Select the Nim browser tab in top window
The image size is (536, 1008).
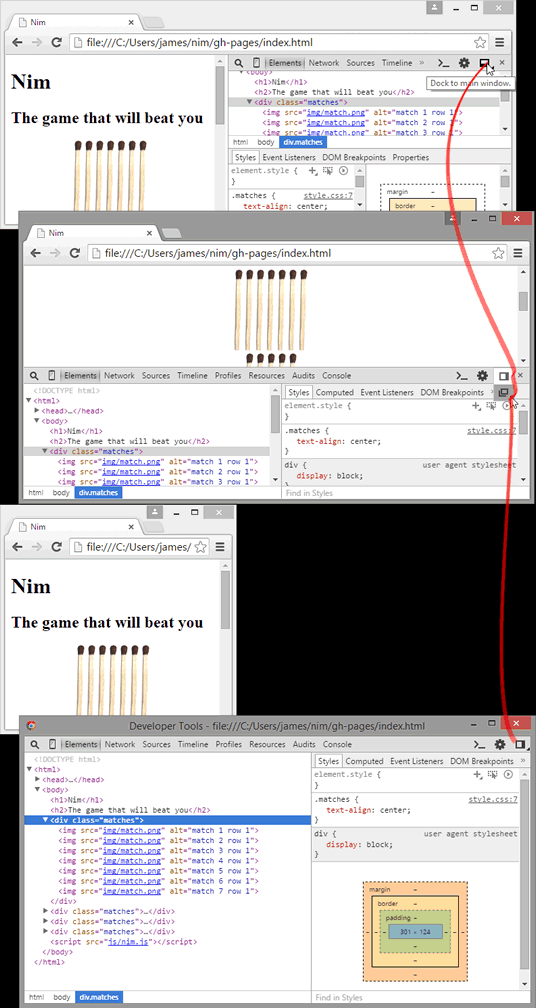pos(76,22)
